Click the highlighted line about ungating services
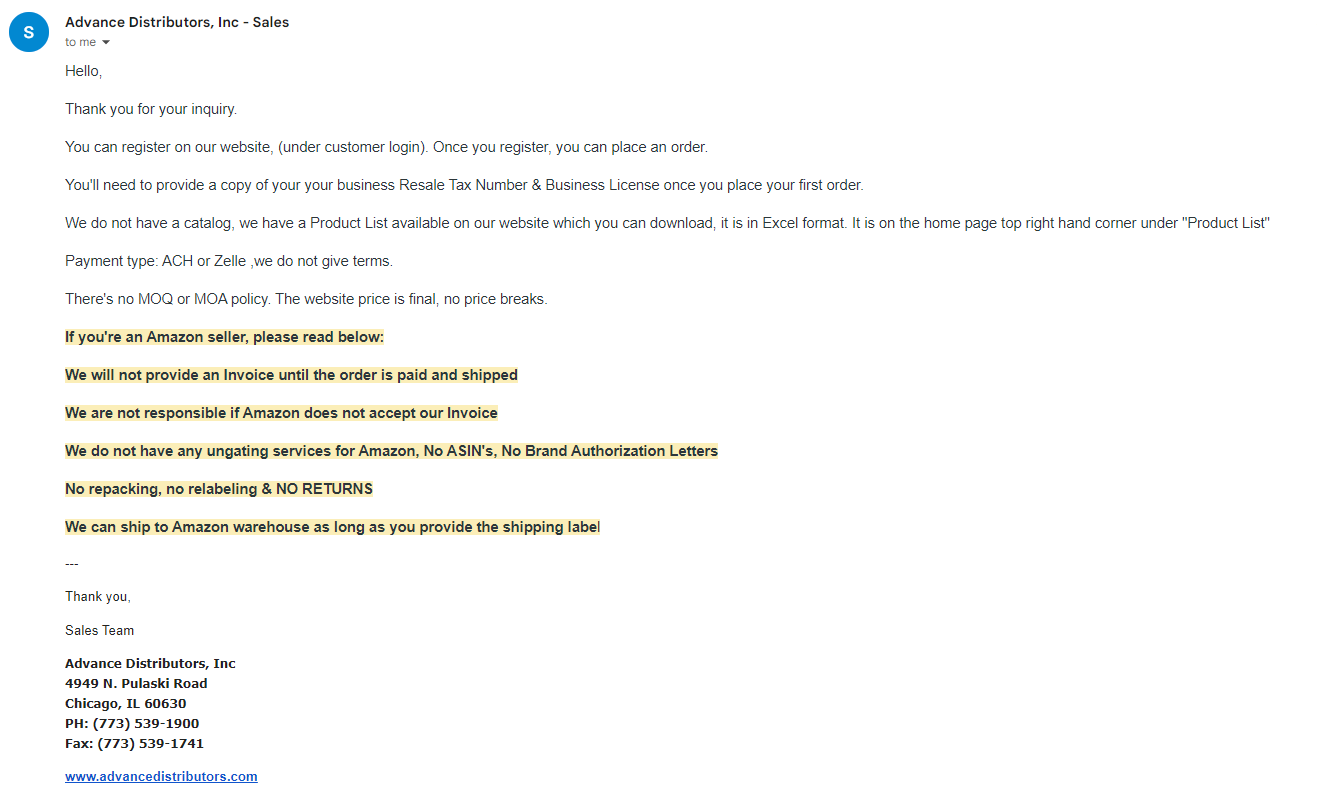This screenshot has height=804, width=1317. [x=391, y=451]
